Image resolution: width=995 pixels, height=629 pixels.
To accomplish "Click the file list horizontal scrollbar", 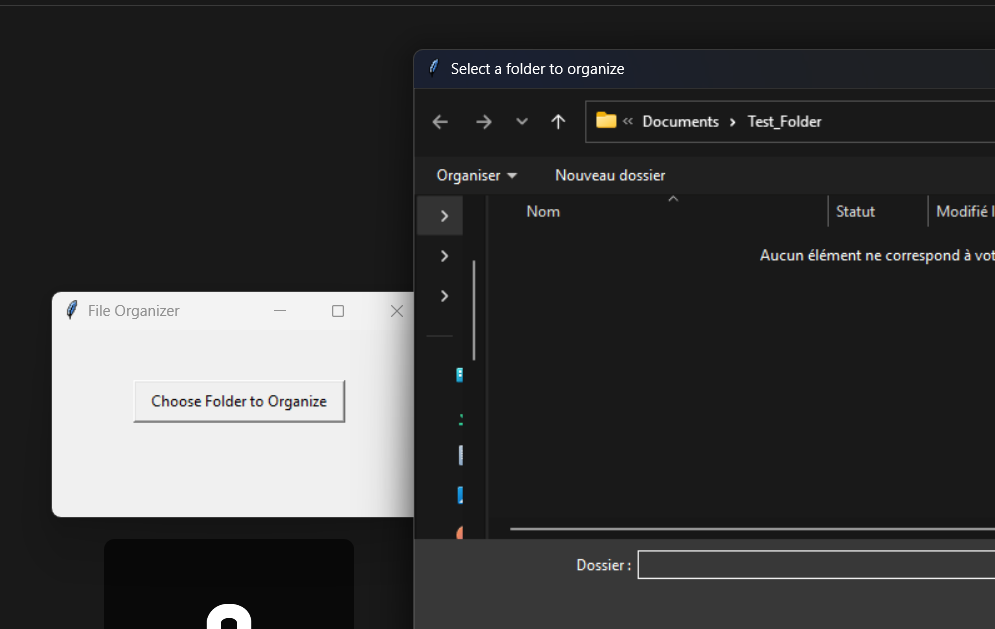I will tap(752, 529).
